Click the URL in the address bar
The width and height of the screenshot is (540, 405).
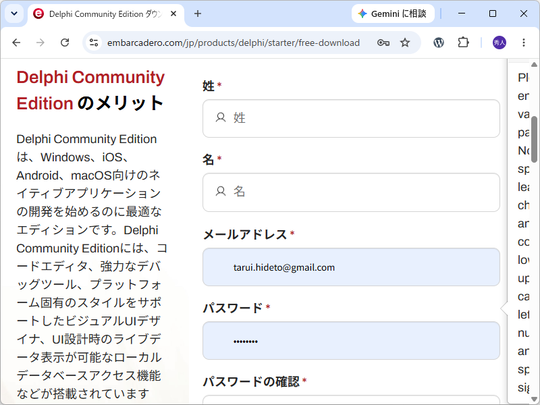(x=233, y=43)
